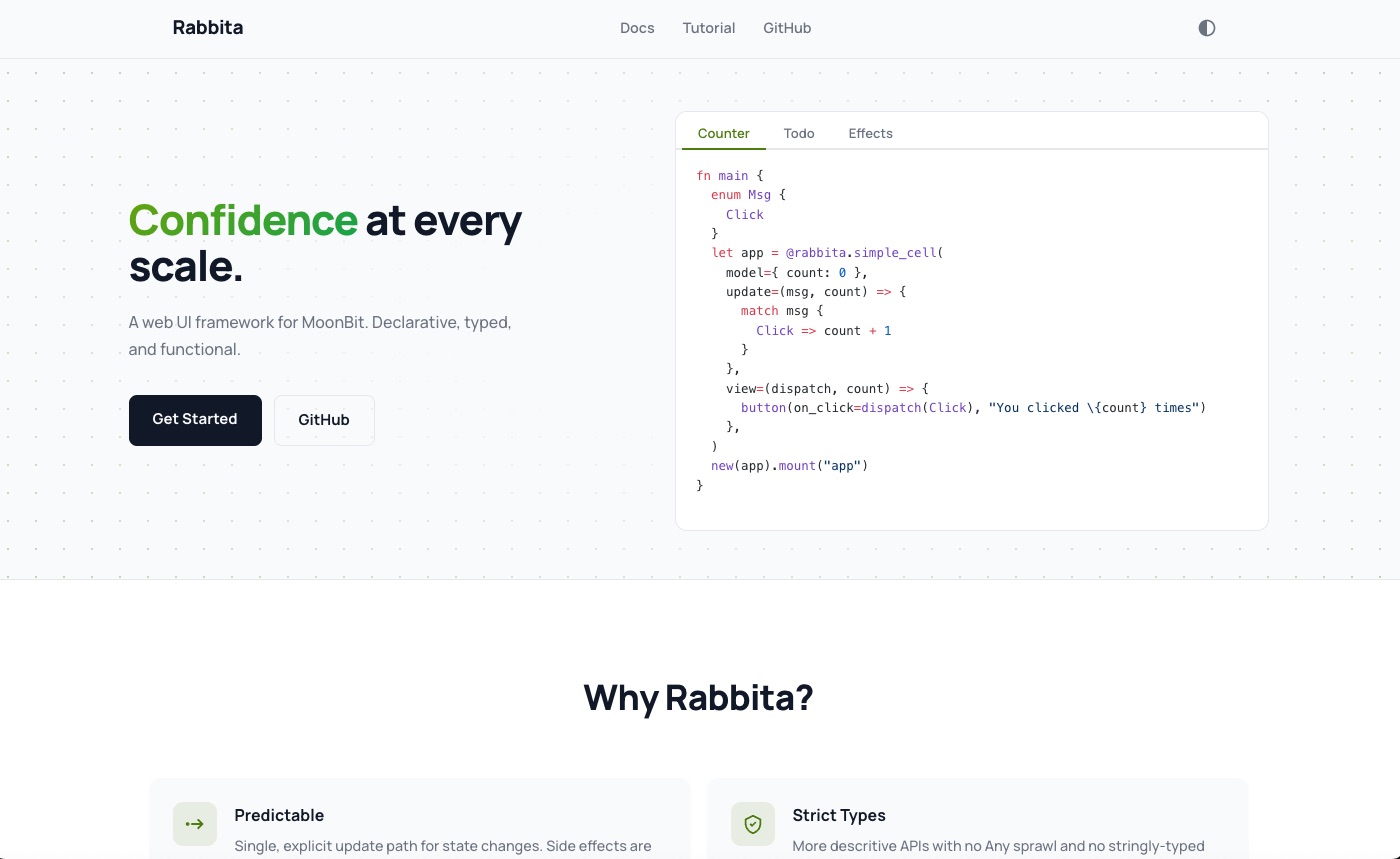Open Docs in the top navigation

(x=637, y=28)
